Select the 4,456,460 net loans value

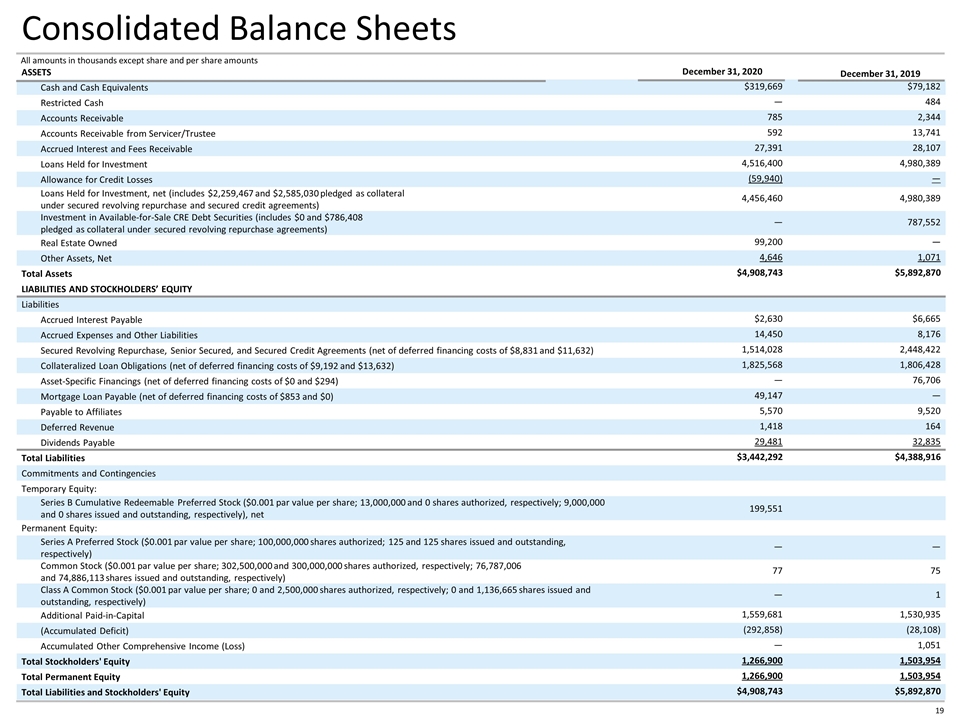[762, 198]
